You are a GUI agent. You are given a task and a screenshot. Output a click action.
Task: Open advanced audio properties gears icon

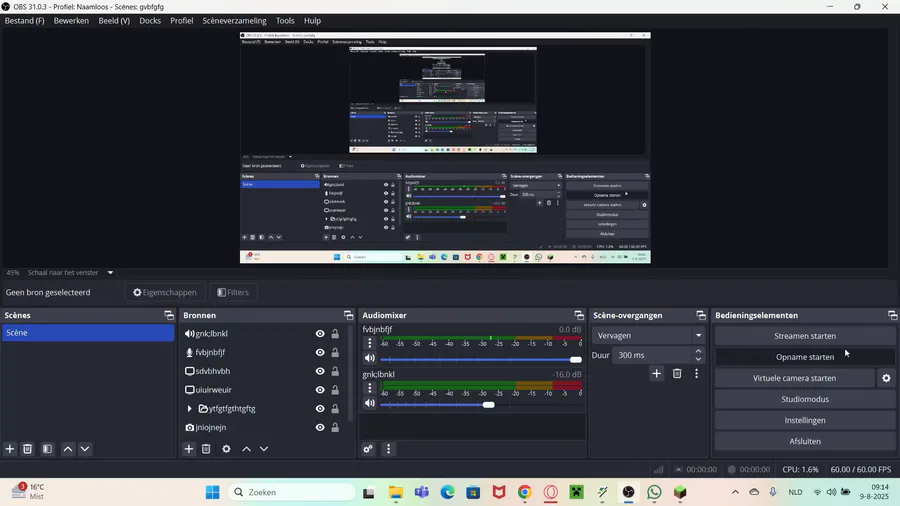click(368, 449)
